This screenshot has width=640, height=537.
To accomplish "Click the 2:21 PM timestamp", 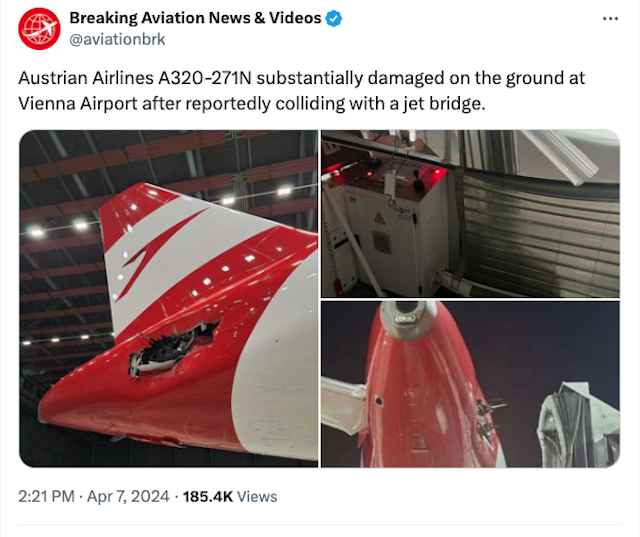I will click(x=46, y=496).
